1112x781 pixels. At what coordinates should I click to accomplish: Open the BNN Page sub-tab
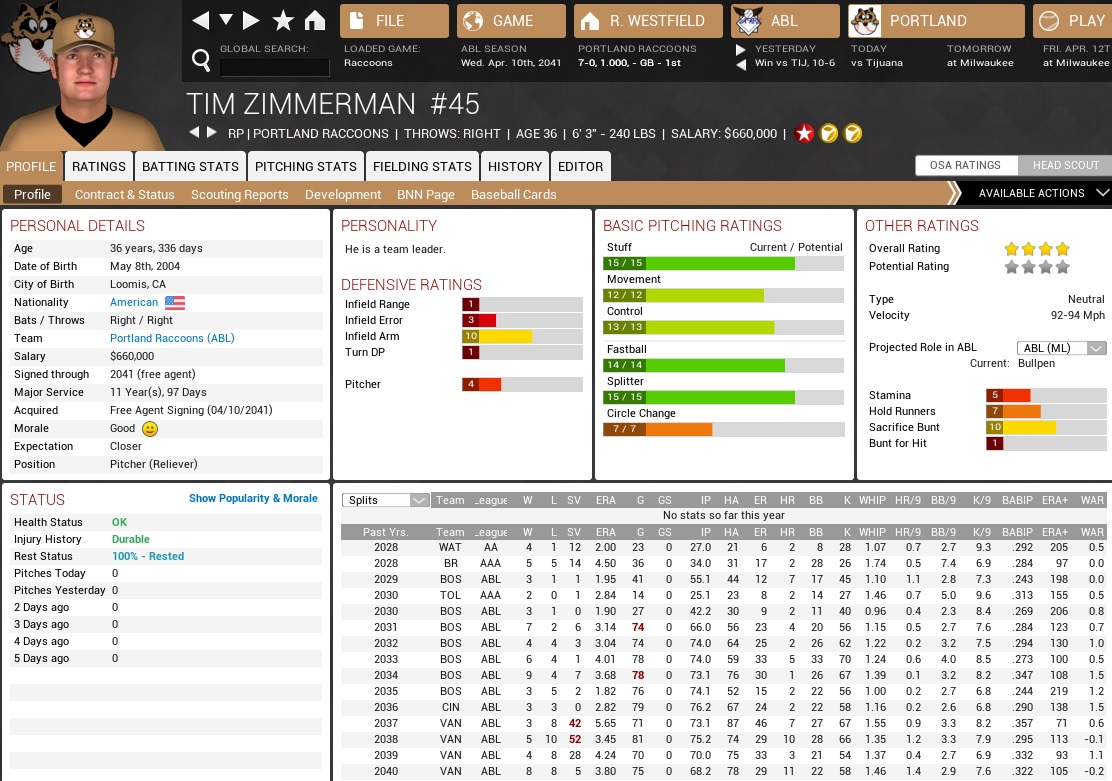pos(426,194)
